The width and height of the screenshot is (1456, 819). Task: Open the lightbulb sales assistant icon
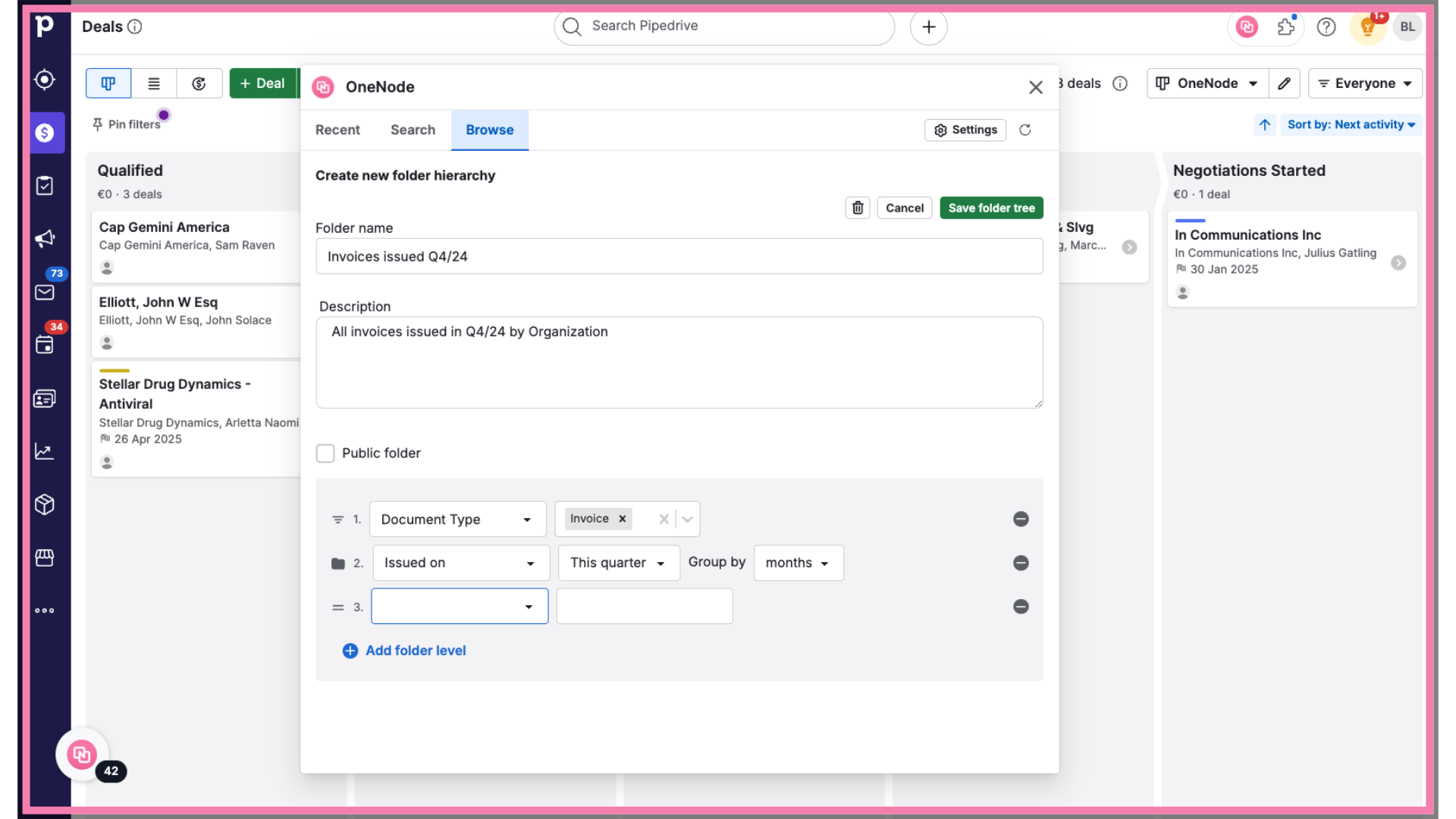tap(1368, 27)
